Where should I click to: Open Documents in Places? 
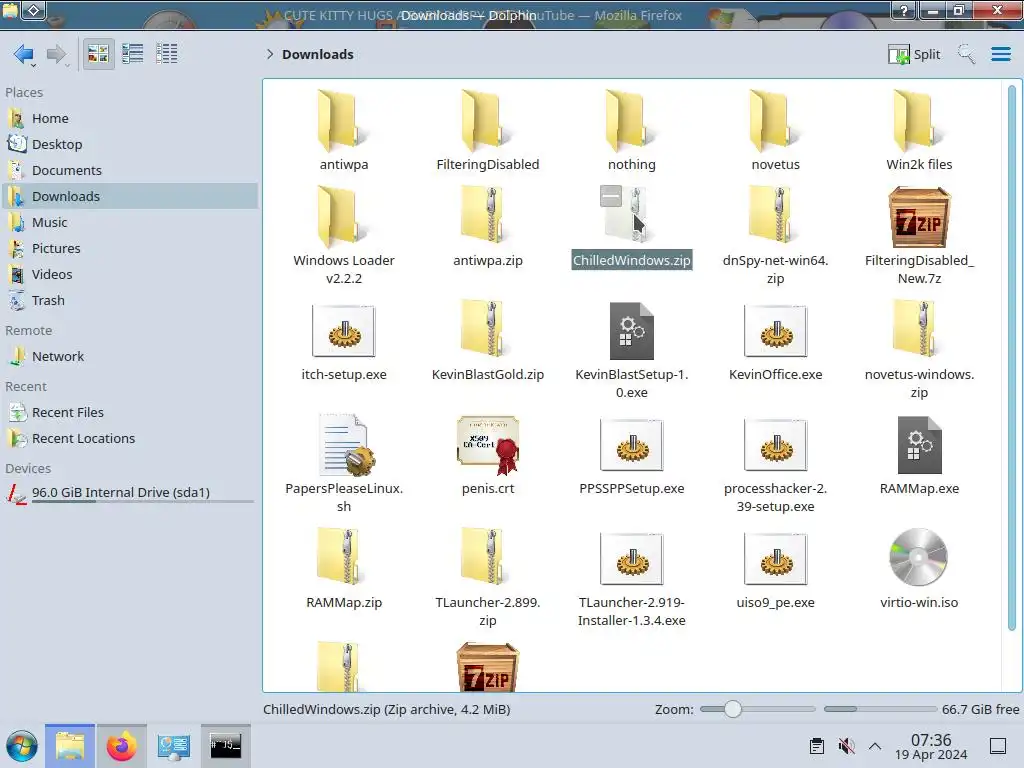(x=129, y=170)
